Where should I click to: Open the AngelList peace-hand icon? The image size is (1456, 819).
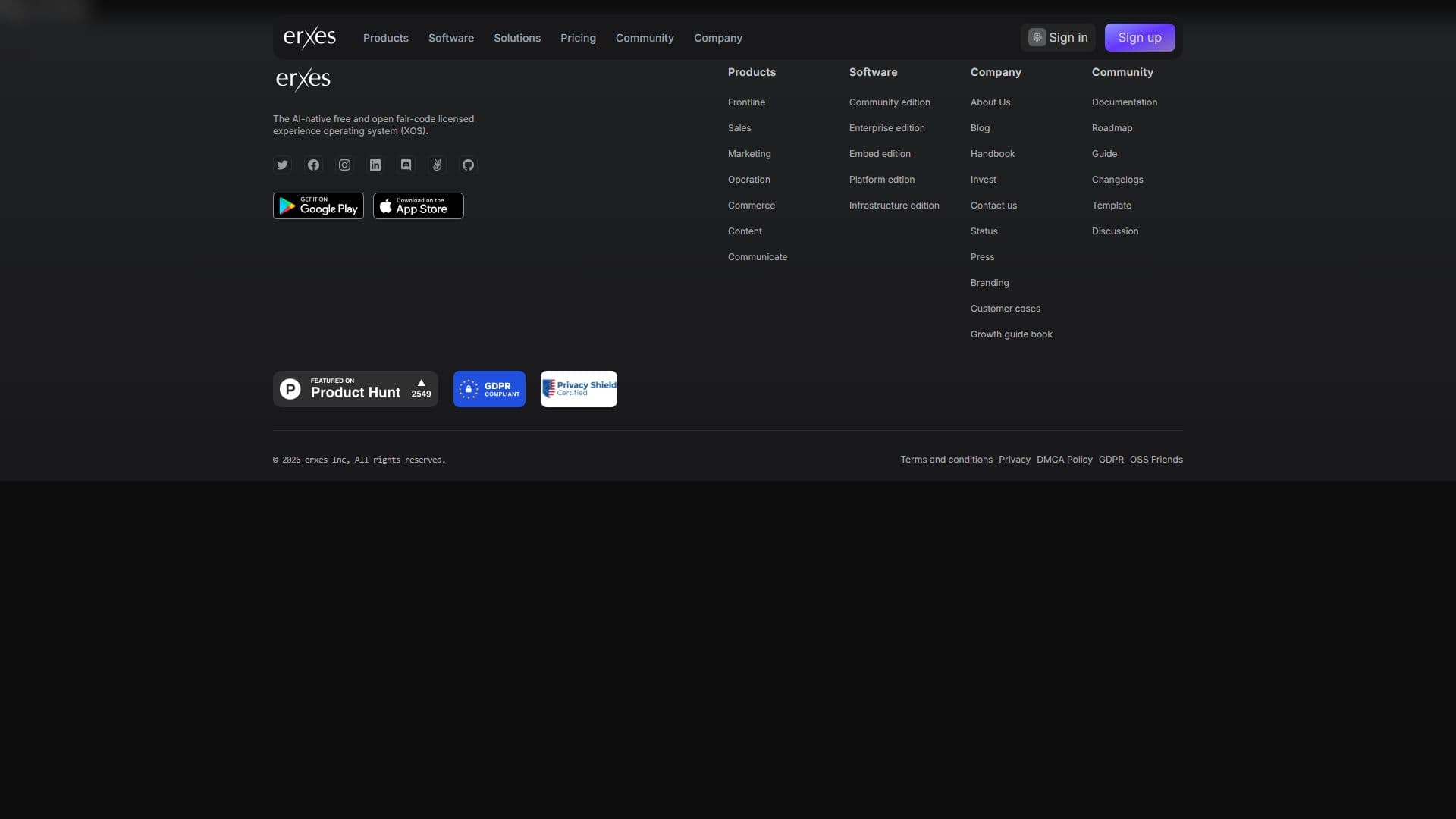tap(438, 165)
